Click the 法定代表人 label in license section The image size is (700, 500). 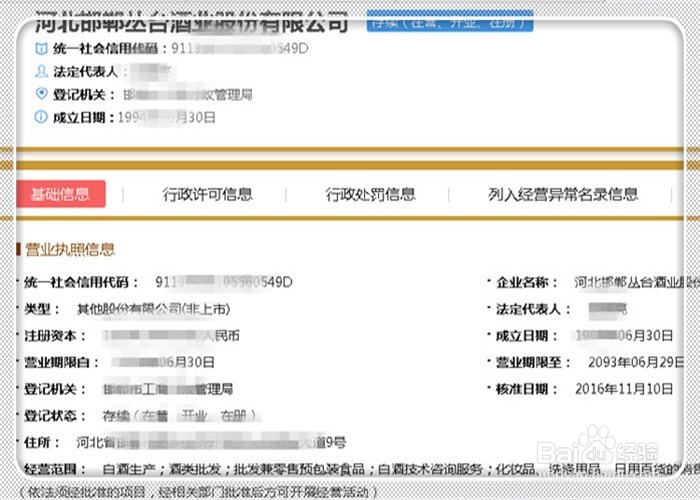point(533,309)
